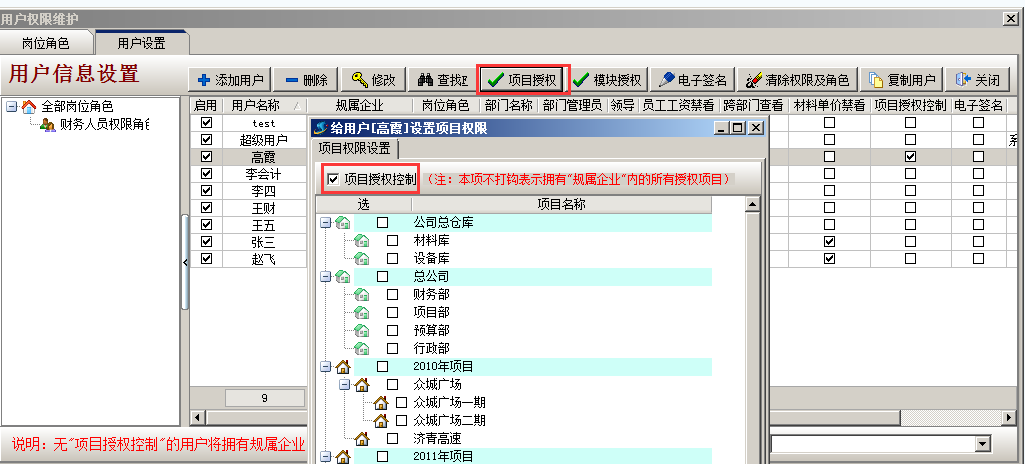Viewport: 1025px width, 464px height.
Task: Tick the 财务部 checkbox
Action: coord(393,294)
